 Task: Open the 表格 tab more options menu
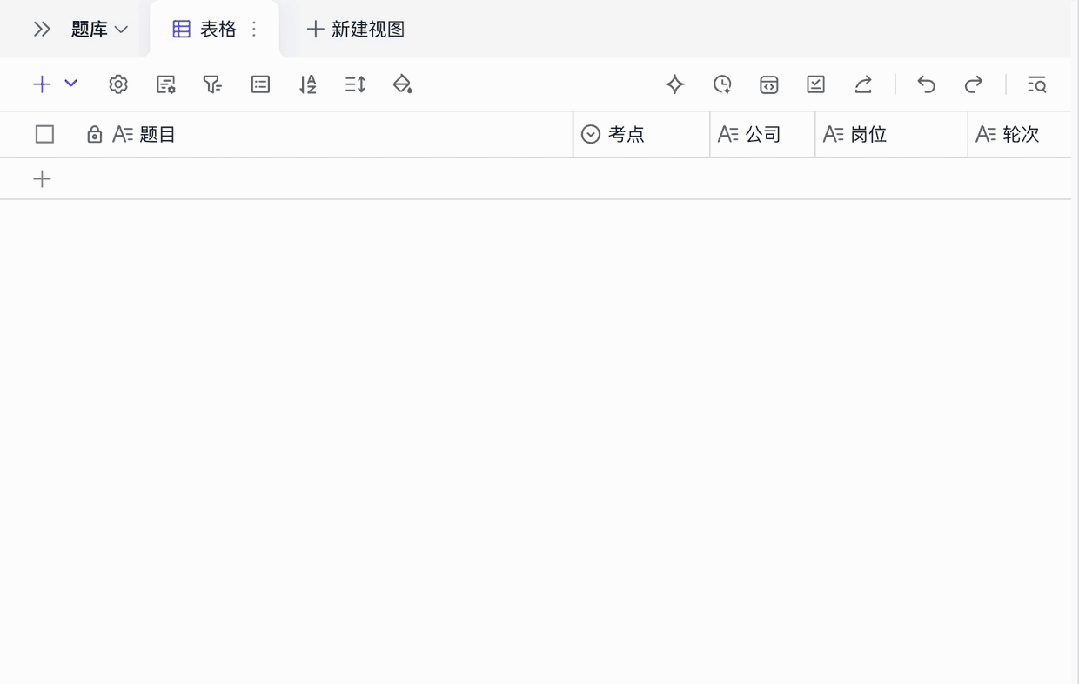(x=254, y=29)
